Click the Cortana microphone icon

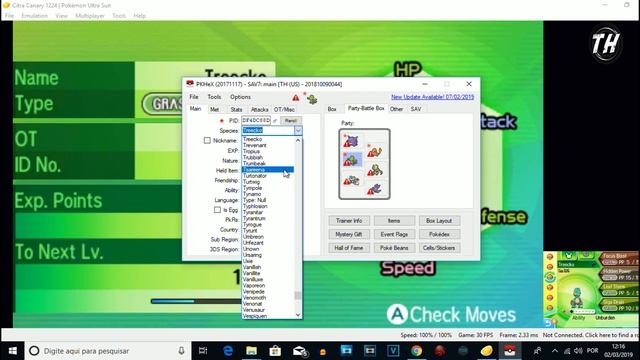[x=181, y=351]
